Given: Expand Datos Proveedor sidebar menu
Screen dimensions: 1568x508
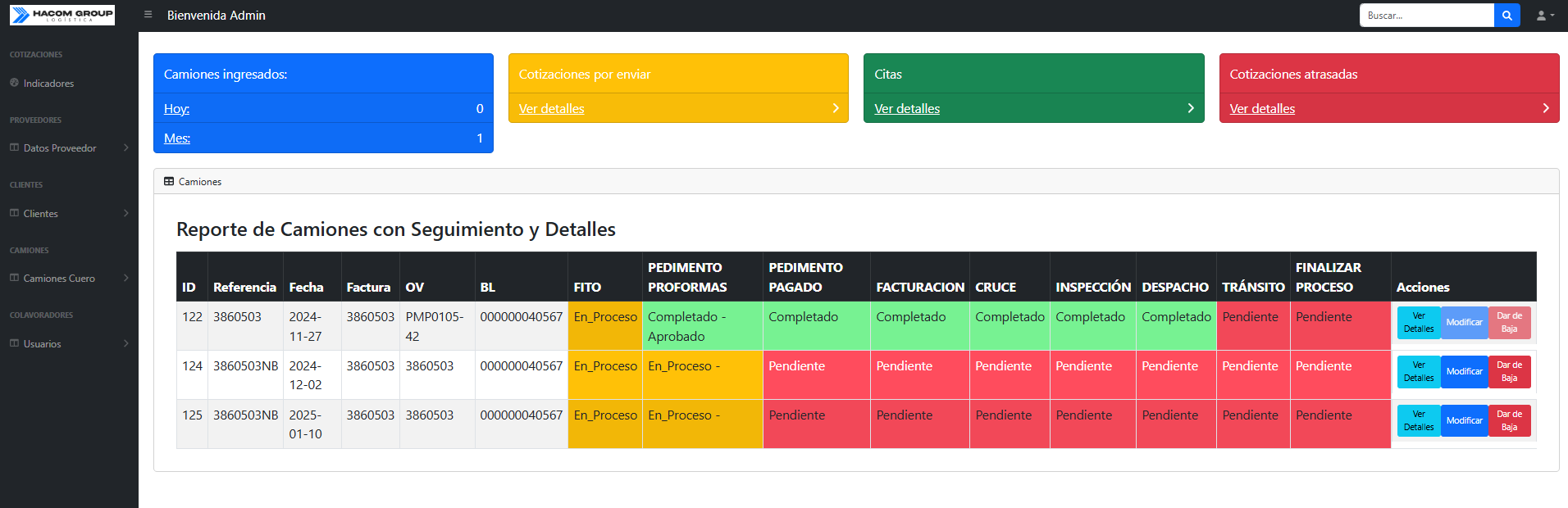Looking at the screenshot, I should [x=69, y=148].
